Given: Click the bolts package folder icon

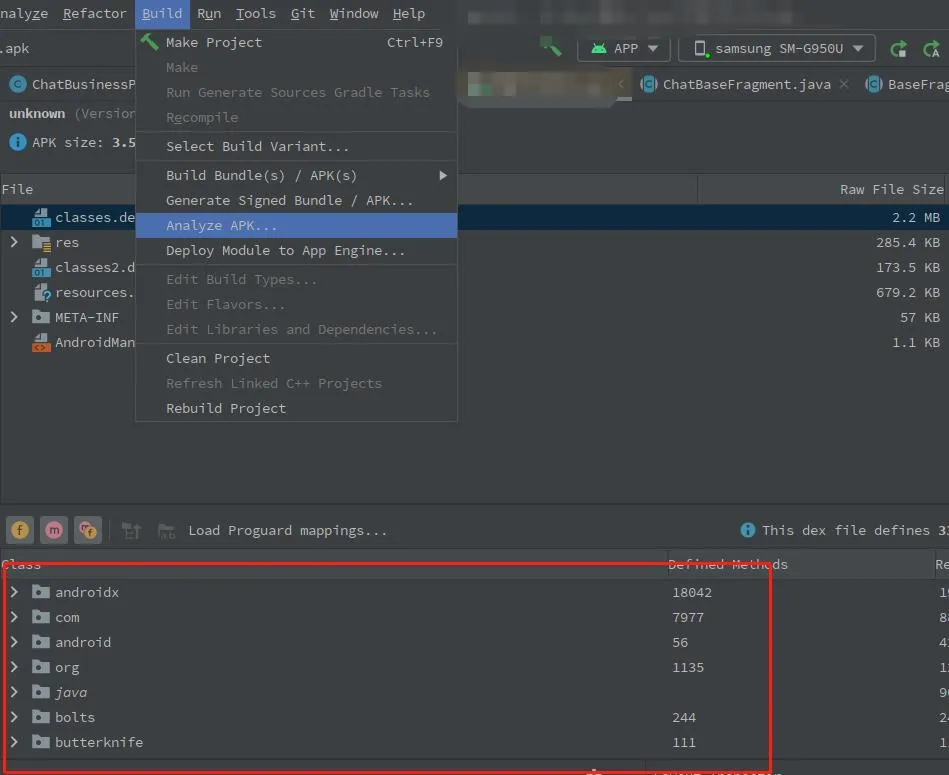Looking at the screenshot, I should tap(41, 717).
